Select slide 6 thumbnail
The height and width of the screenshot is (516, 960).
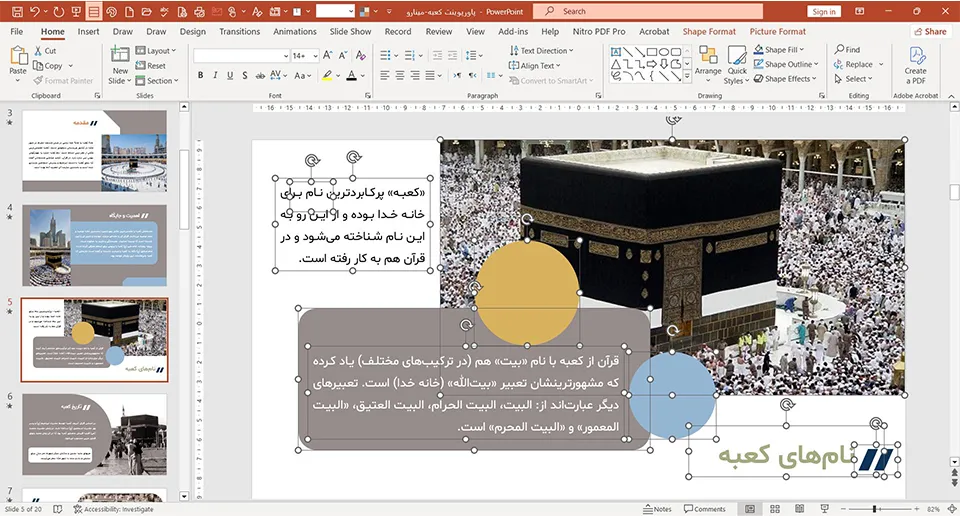click(94, 435)
